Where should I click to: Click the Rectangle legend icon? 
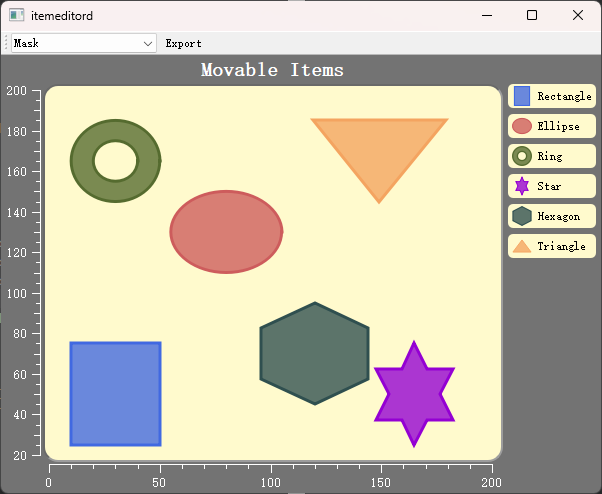(522, 96)
